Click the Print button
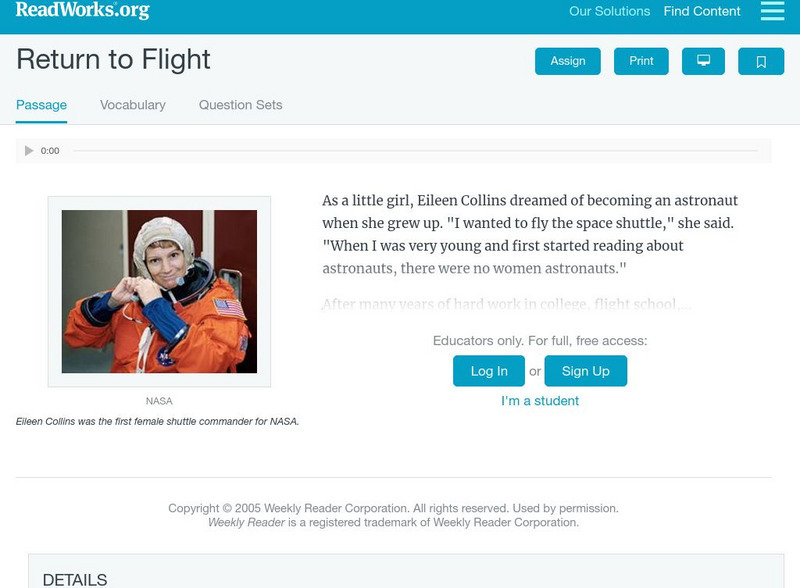 (640, 60)
